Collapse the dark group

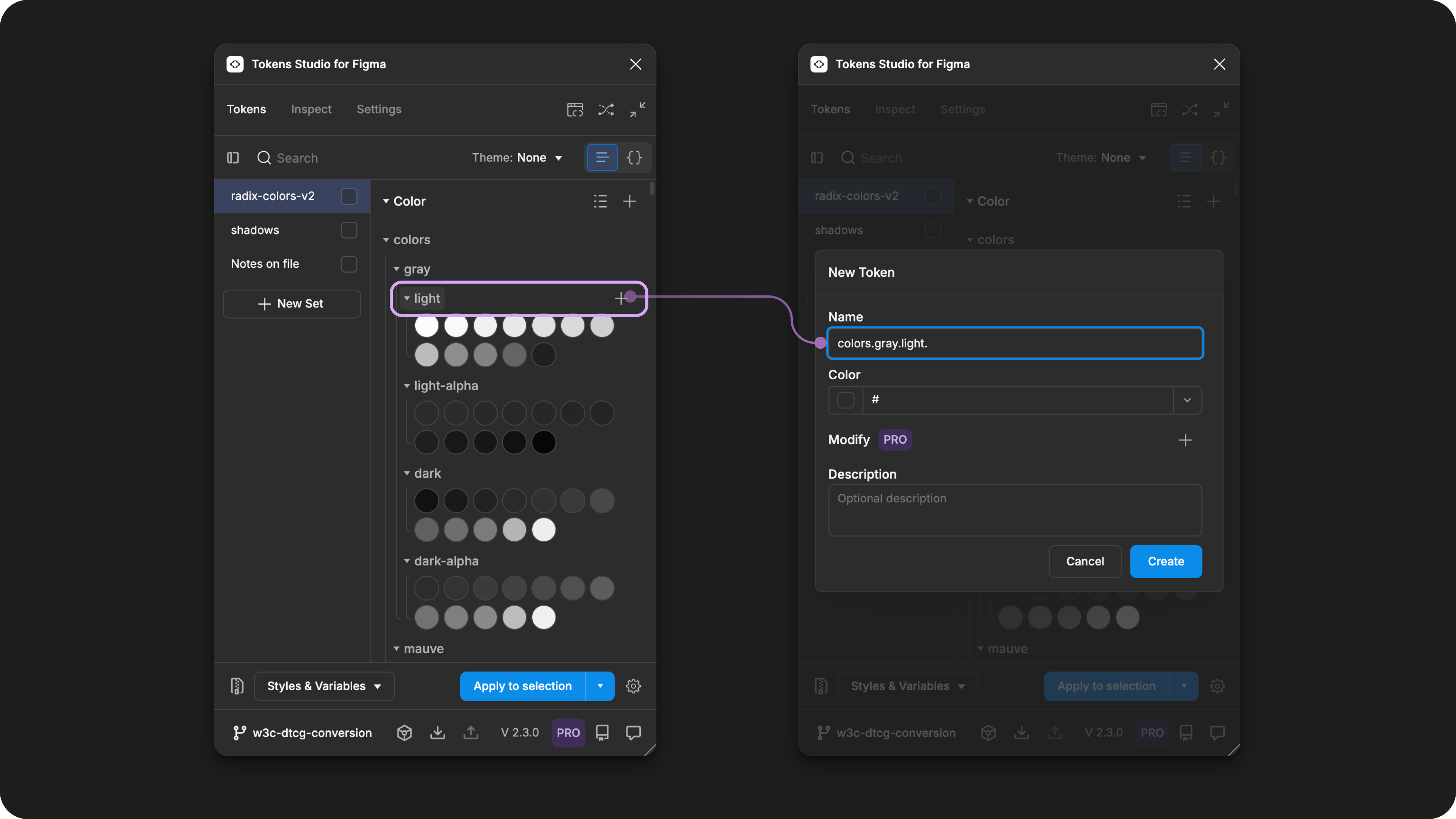(x=407, y=473)
